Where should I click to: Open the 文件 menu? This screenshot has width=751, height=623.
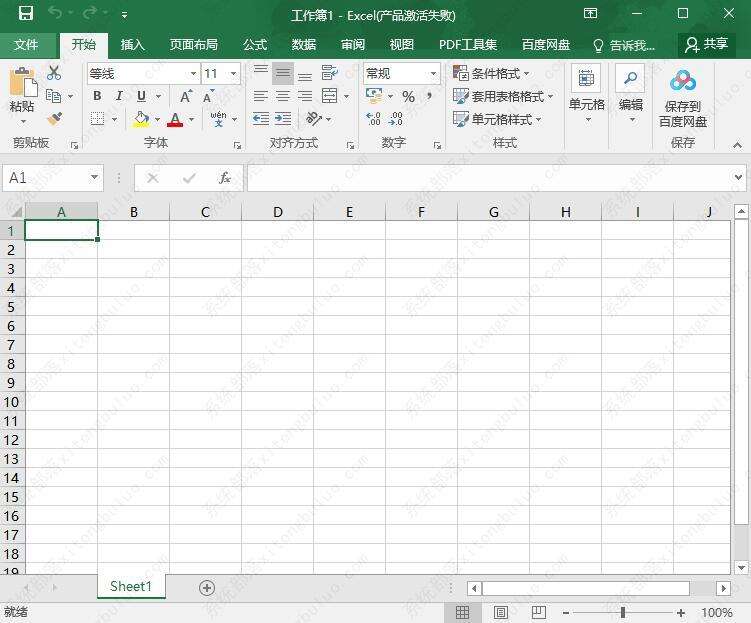(x=26, y=45)
